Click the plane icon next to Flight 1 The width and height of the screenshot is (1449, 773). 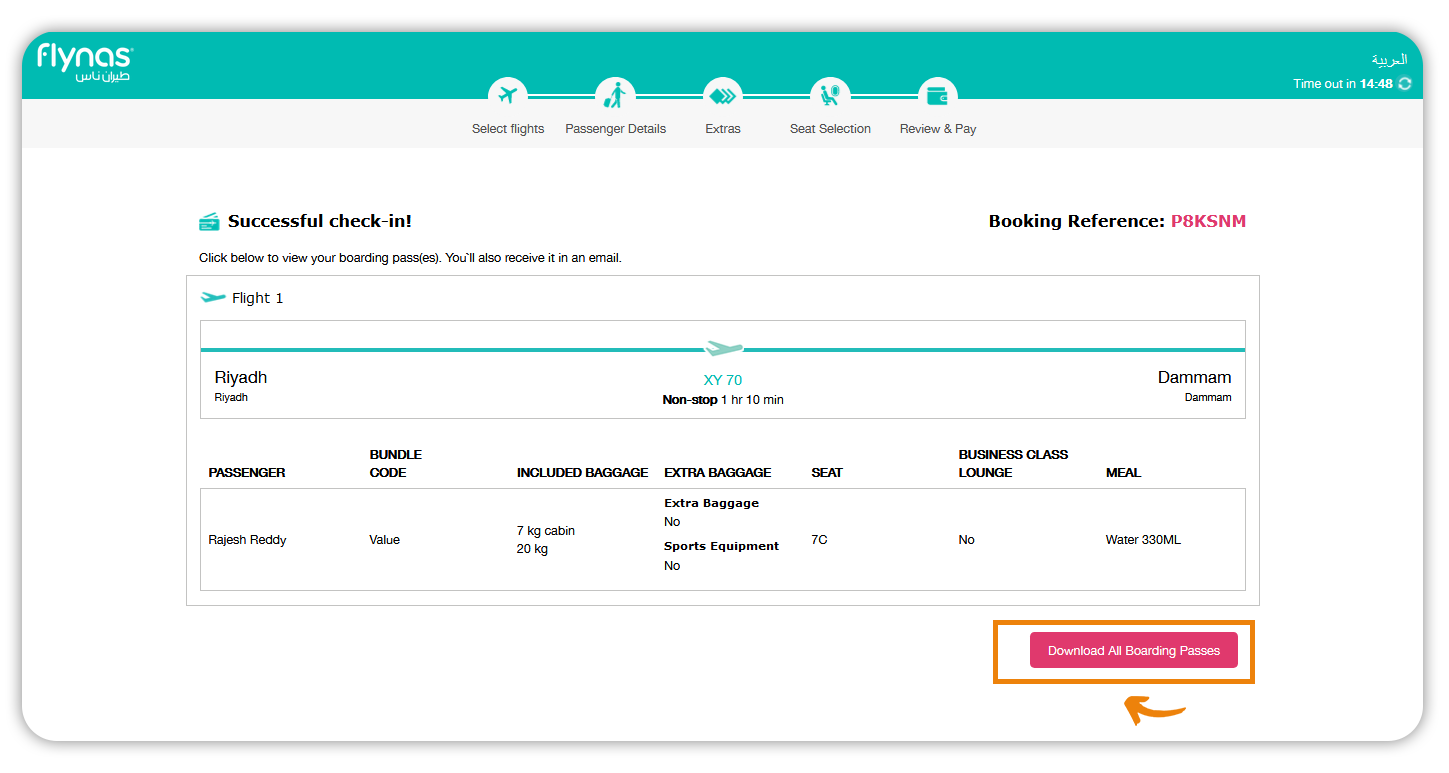(213, 297)
